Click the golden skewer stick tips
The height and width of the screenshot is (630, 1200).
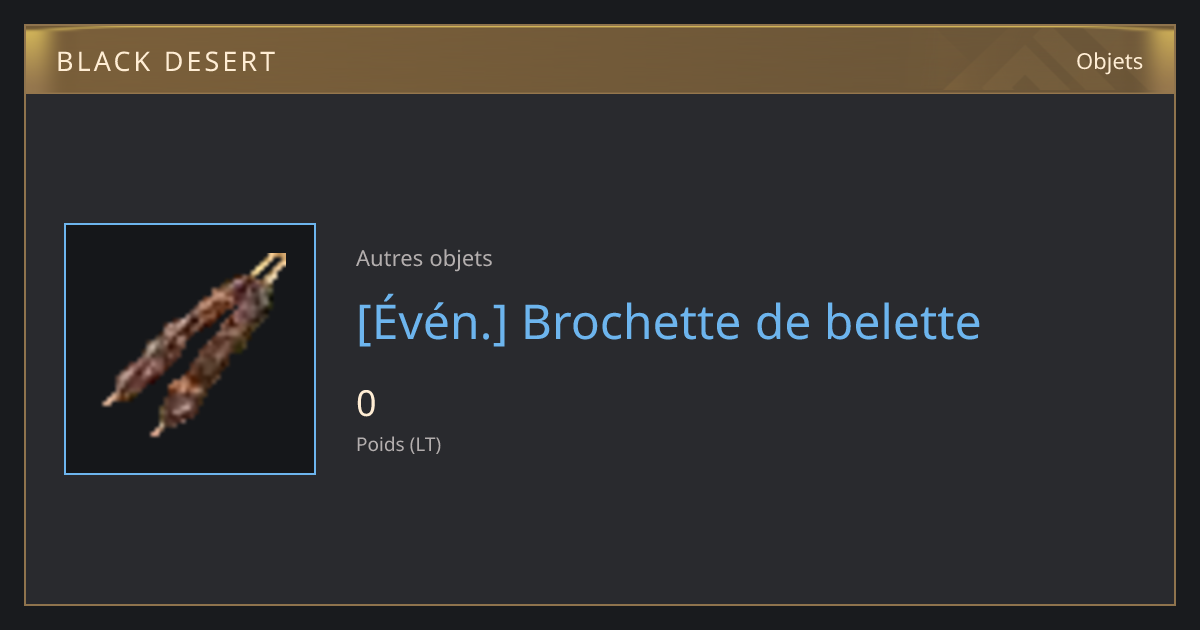[x=271, y=262]
